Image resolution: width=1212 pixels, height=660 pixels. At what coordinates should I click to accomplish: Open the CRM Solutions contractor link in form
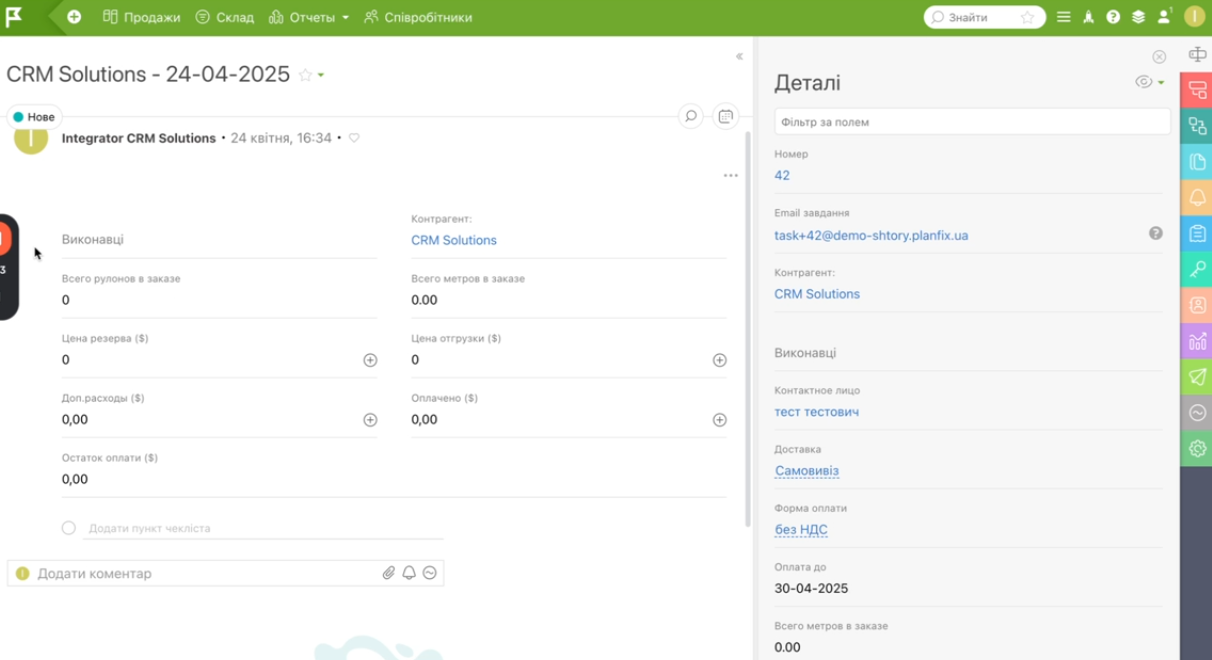454,240
